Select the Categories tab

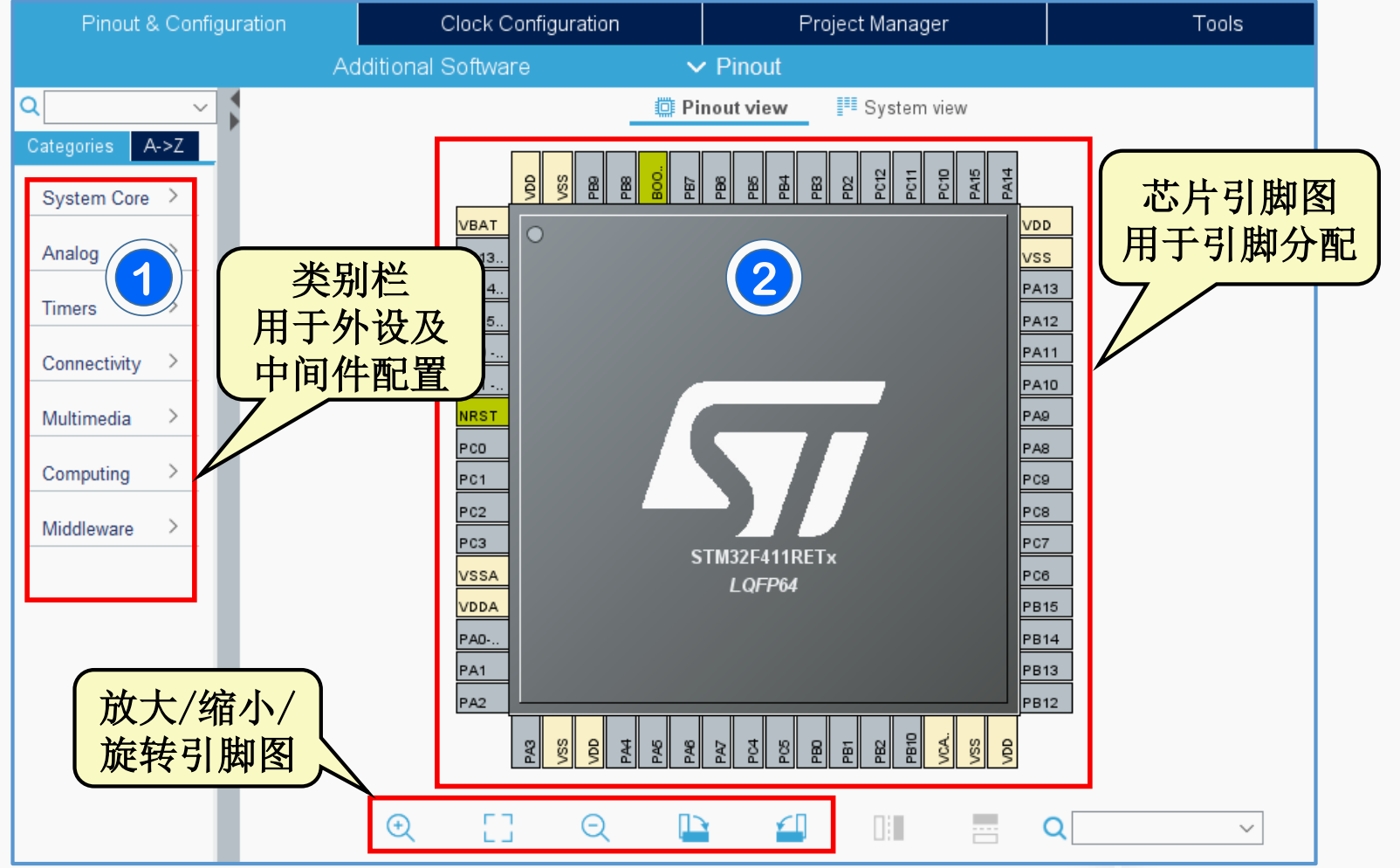pyautogui.click(x=71, y=146)
